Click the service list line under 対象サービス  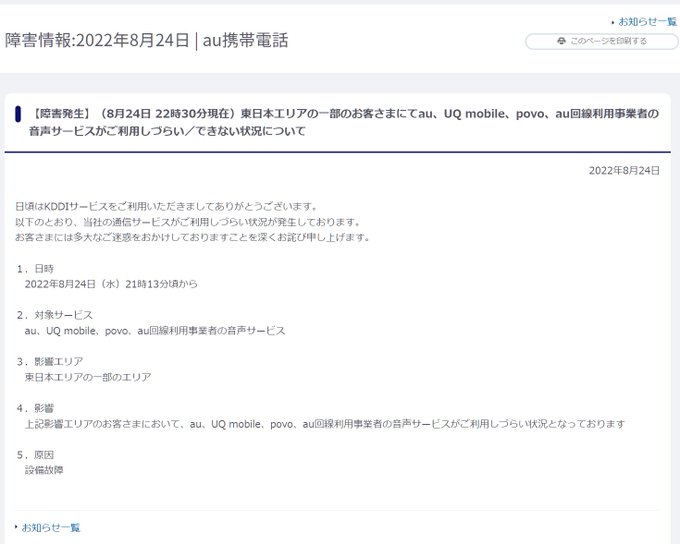click(155, 331)
